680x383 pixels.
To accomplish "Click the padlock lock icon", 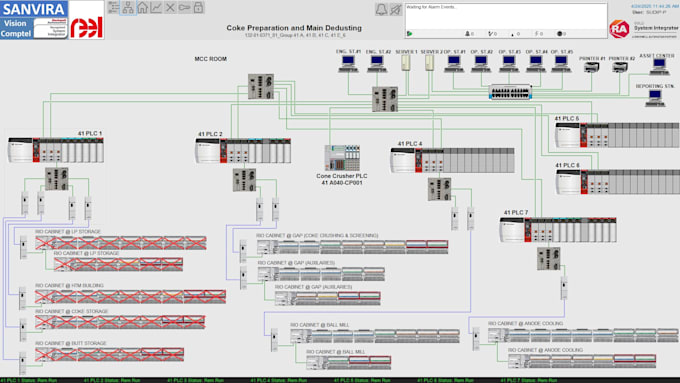I will (198, 7).
